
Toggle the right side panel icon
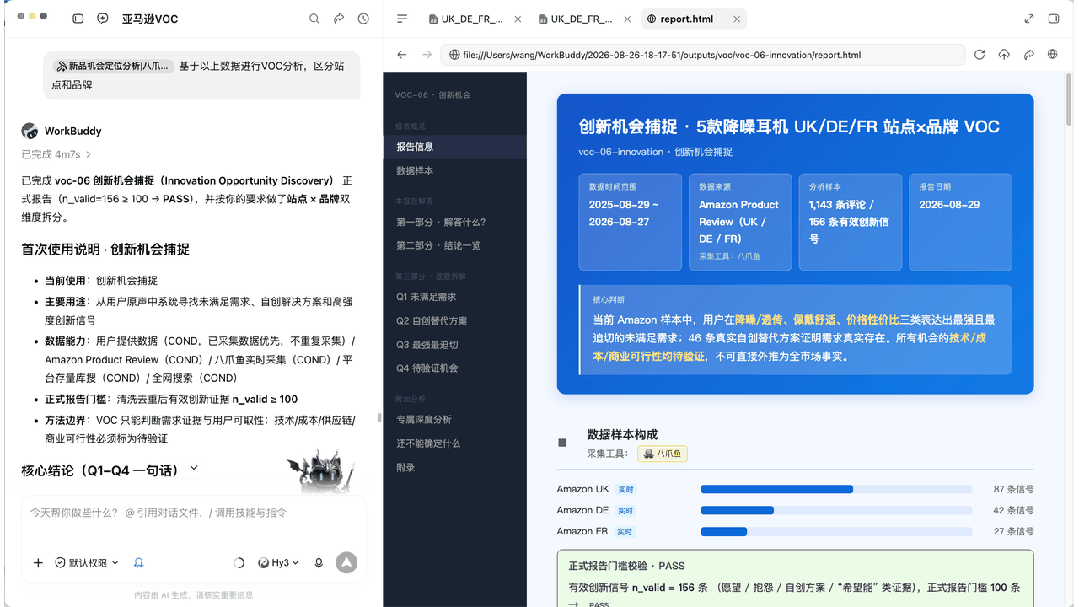tap(1054, 19)
